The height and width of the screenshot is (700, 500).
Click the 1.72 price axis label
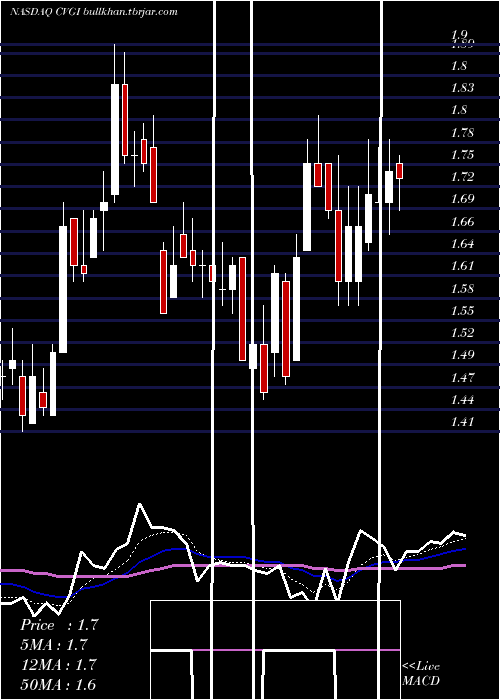tap(462, 177)
